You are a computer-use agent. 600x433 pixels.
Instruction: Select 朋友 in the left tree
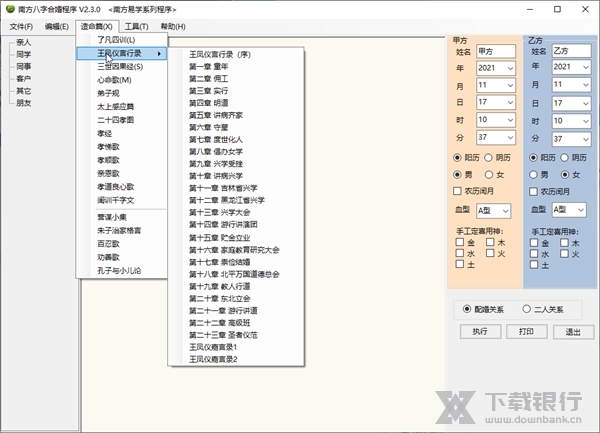point(23,103)
